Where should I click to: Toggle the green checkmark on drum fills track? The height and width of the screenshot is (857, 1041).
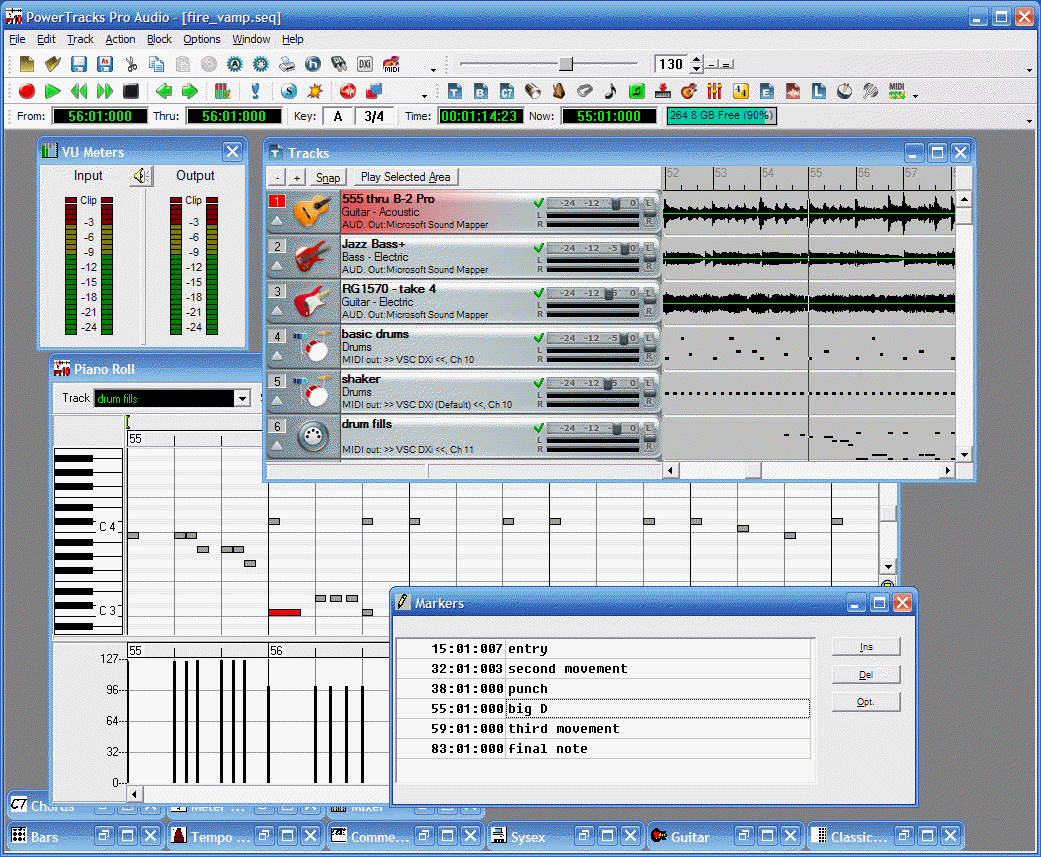[538, 428]
